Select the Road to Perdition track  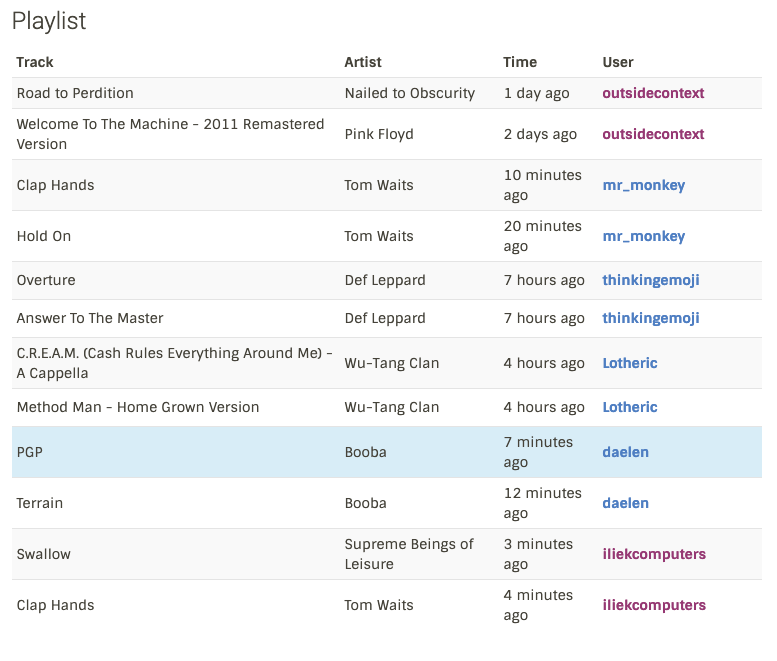[75, 93]
